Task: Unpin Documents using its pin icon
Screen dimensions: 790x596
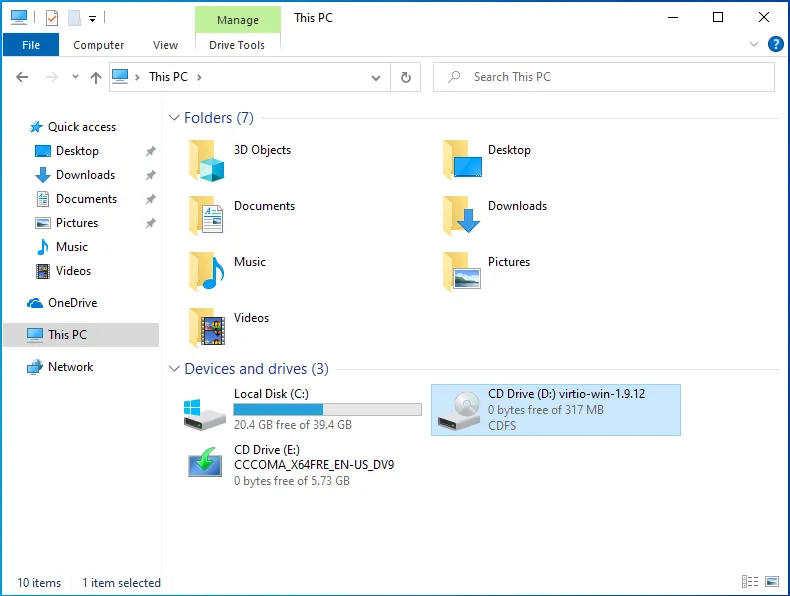Action: click(x=151, y=199)
